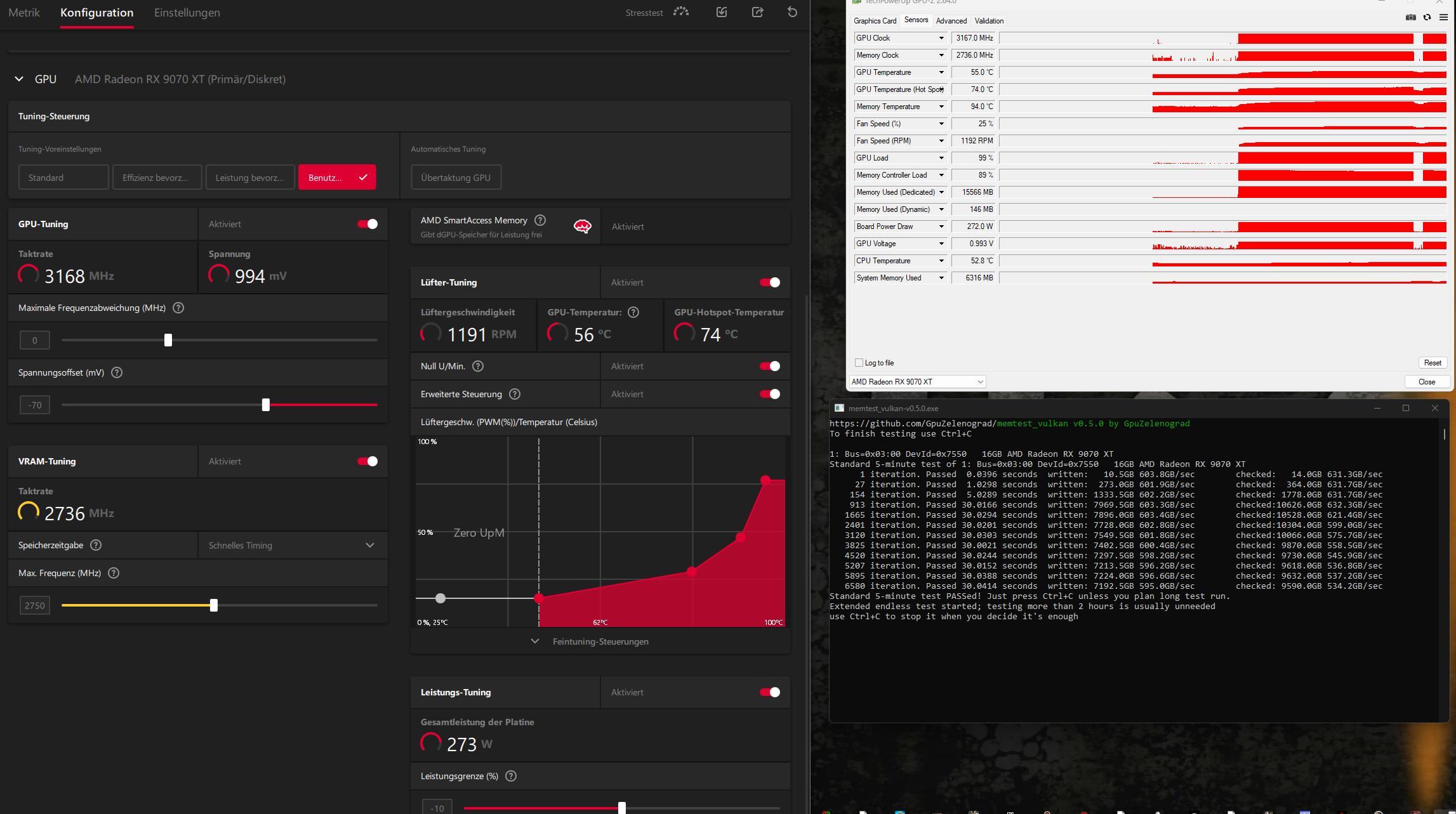This screenshot has width=1456, height=814.
Task: Click Spannungsoffset value field showing -70
Action: point(35,405)
